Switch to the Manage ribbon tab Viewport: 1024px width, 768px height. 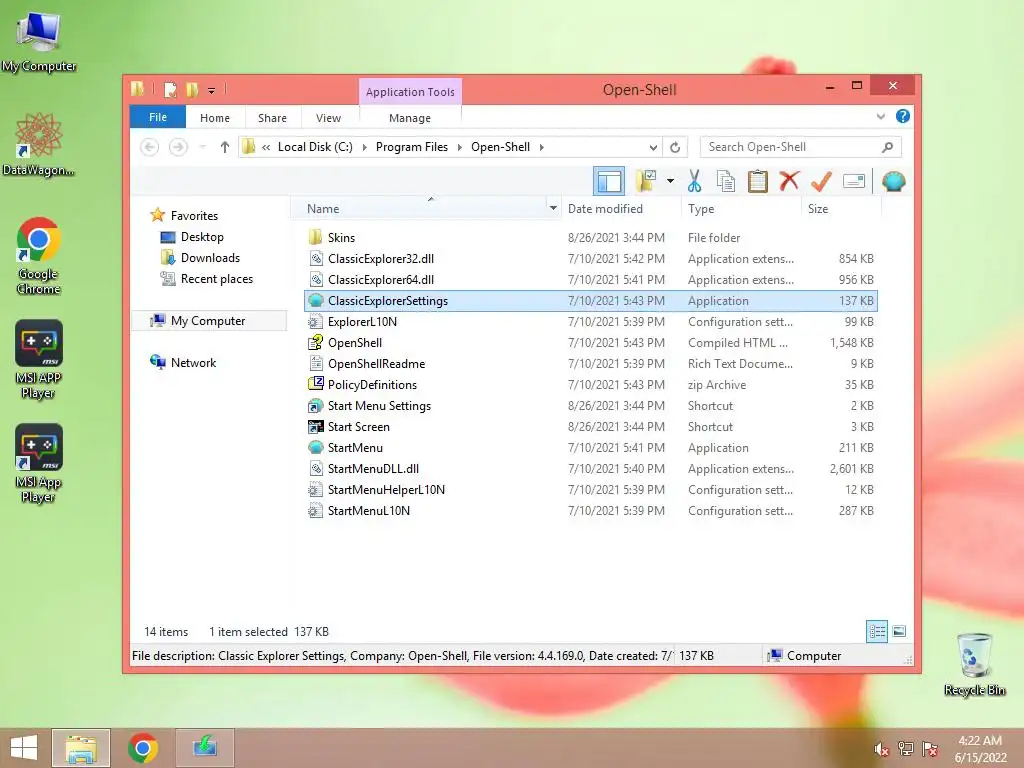(409, 118)
